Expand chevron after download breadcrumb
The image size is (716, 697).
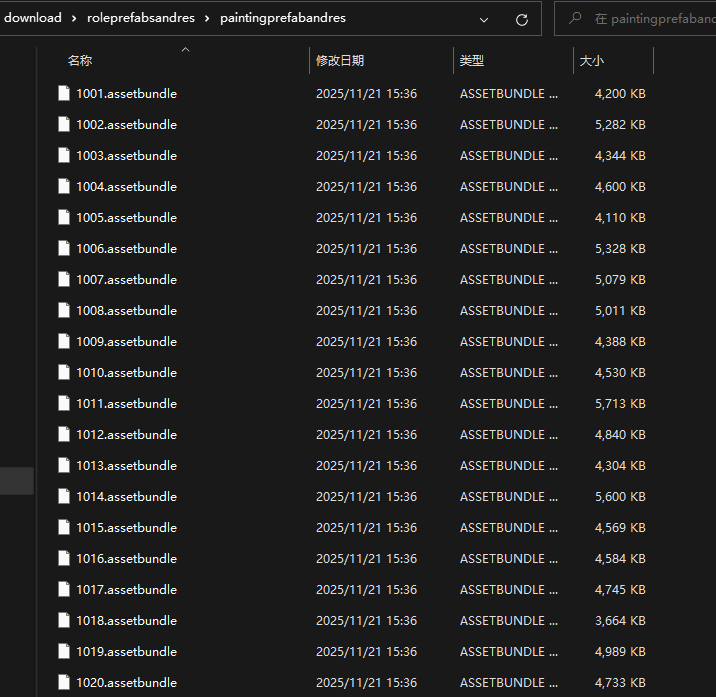pyautogui.click(x=74, y=19)
